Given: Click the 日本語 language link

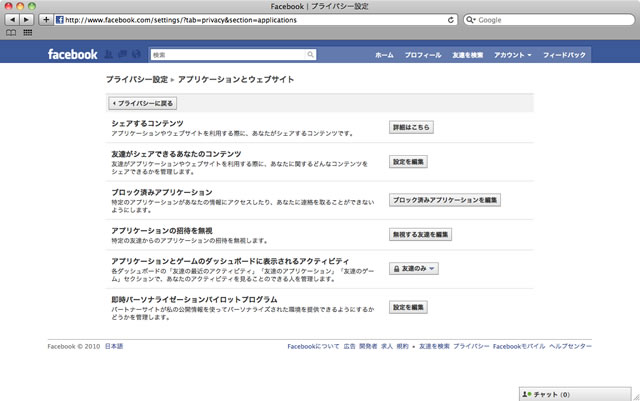Looking at the screenshot, I should pos(114,346).
